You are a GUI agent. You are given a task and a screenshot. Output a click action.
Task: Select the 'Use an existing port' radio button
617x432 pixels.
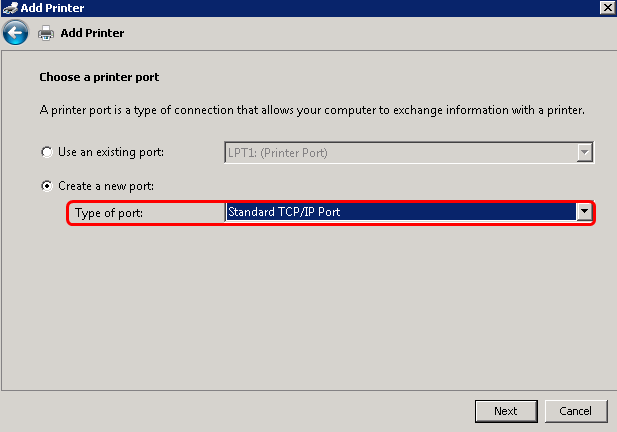(x=46, y=153)
